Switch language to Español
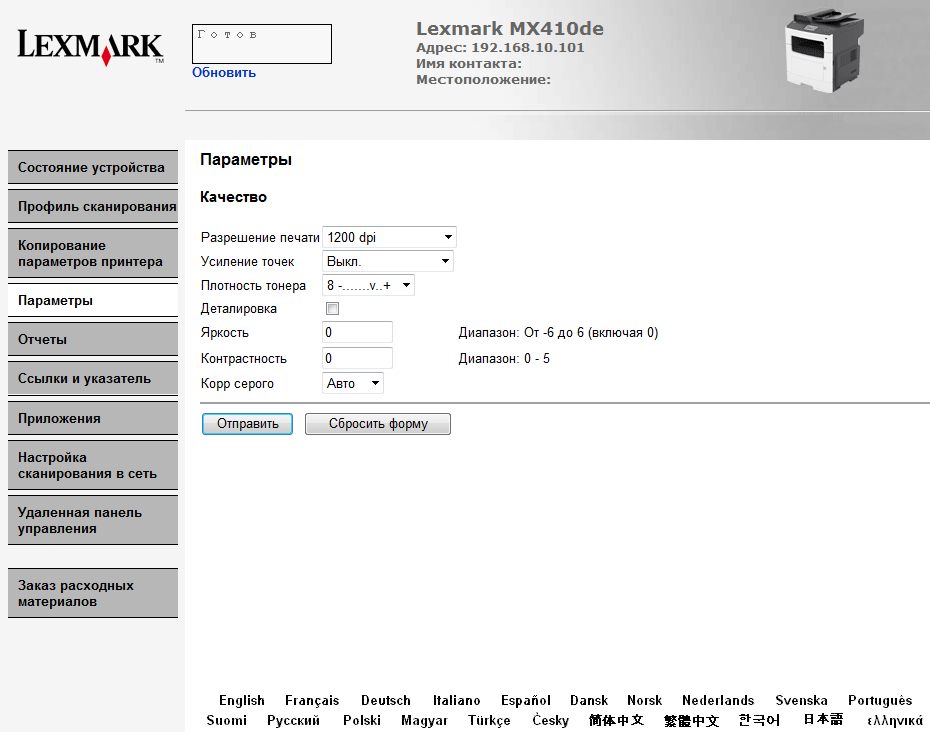930x732 pixels. [x=525, y=701]
